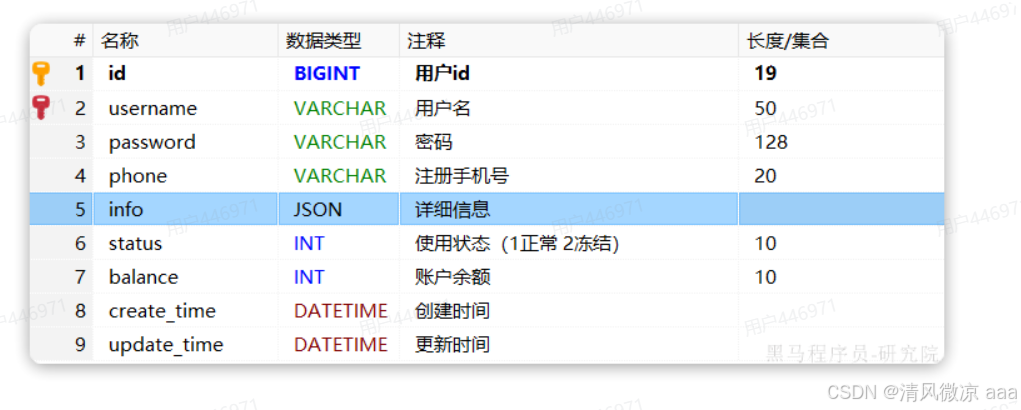1021x410 pixels.
Task: Select row number 9
Action: 80,344
